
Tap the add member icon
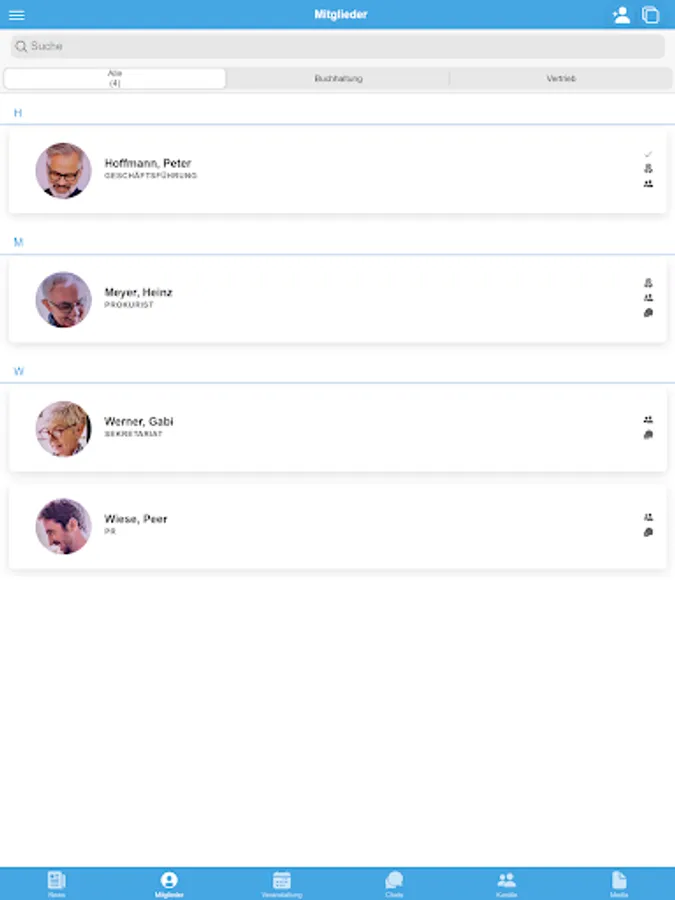621,15
